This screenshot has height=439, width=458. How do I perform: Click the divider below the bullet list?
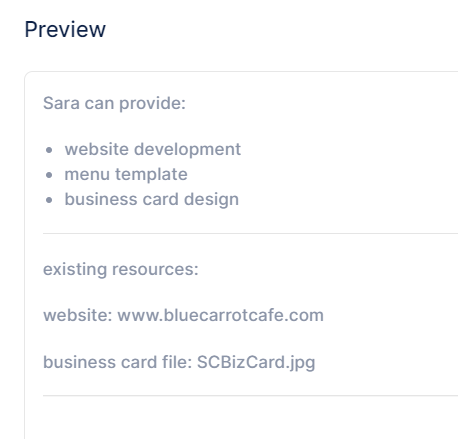tap(250, 234)
